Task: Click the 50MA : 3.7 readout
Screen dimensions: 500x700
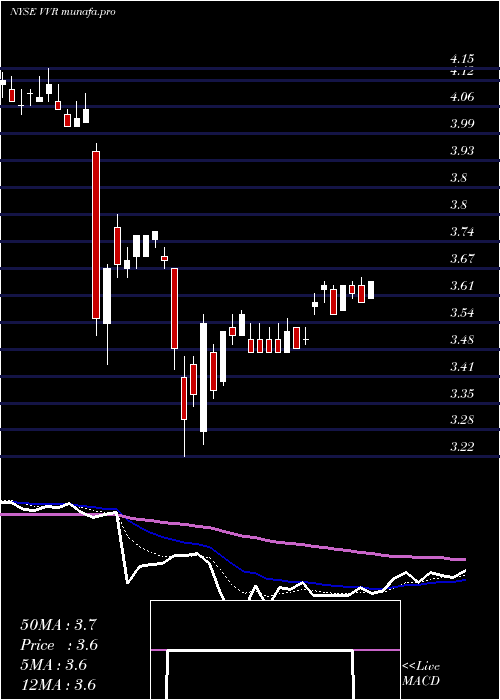Action: [x=58, y=625]
